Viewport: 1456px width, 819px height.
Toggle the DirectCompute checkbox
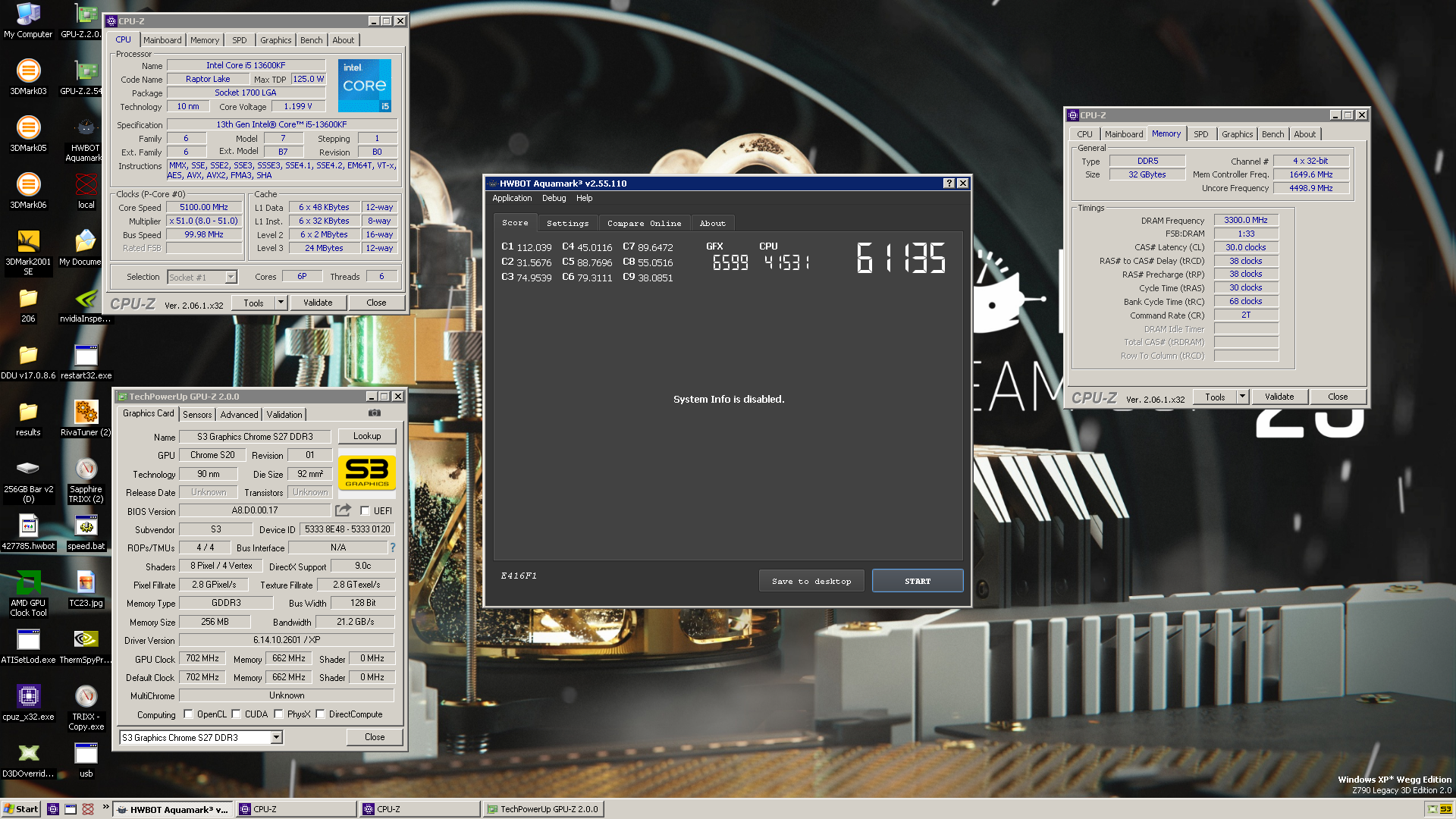320,714
